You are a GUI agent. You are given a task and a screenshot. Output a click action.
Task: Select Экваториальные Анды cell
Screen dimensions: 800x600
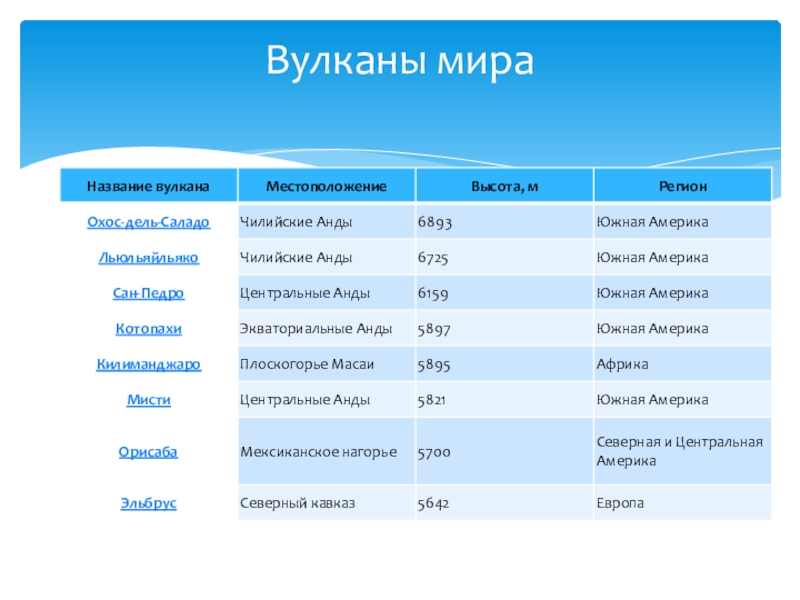point(327,329)
